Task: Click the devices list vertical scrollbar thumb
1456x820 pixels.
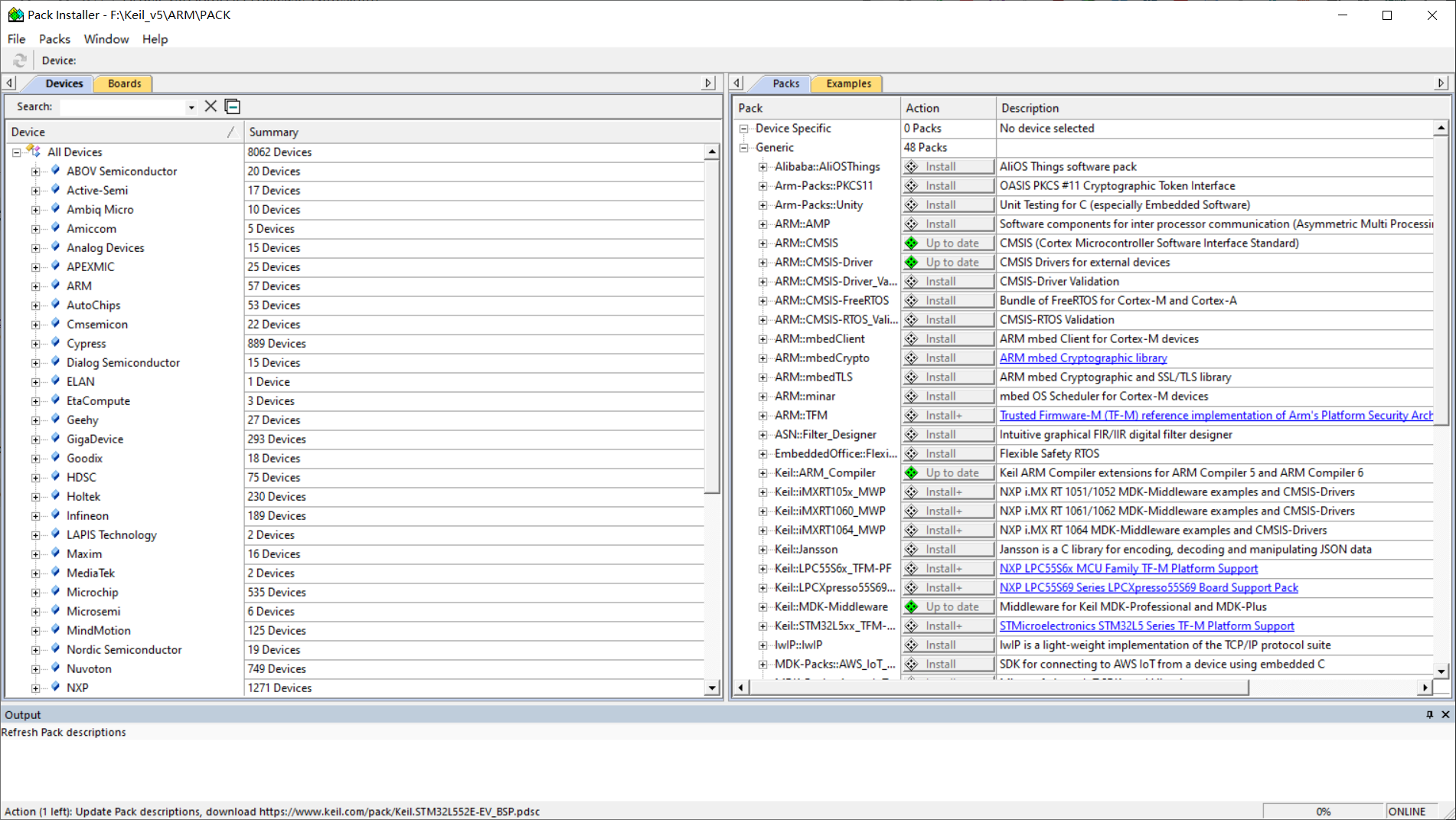Action: [712, 327]
